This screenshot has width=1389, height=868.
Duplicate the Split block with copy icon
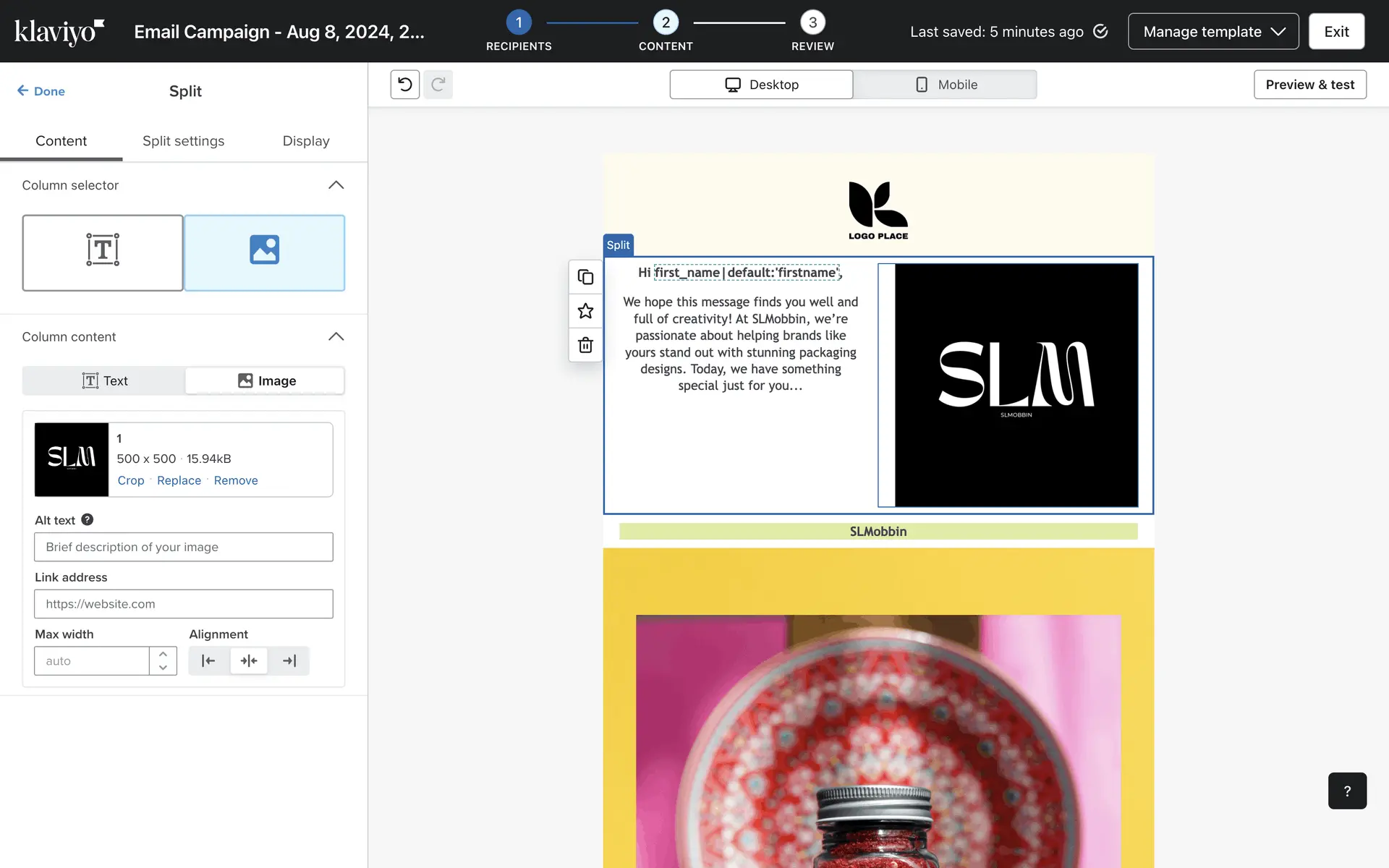585,277
